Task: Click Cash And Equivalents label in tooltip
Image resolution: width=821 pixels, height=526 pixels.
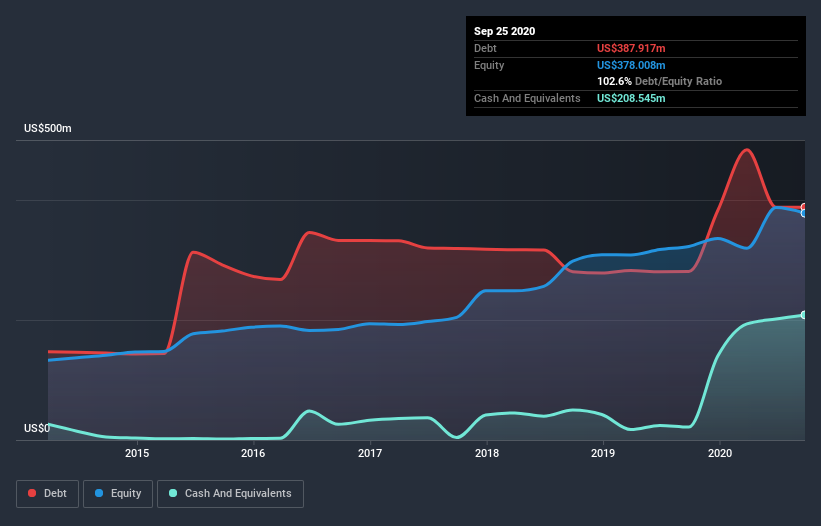Action: 527,98
